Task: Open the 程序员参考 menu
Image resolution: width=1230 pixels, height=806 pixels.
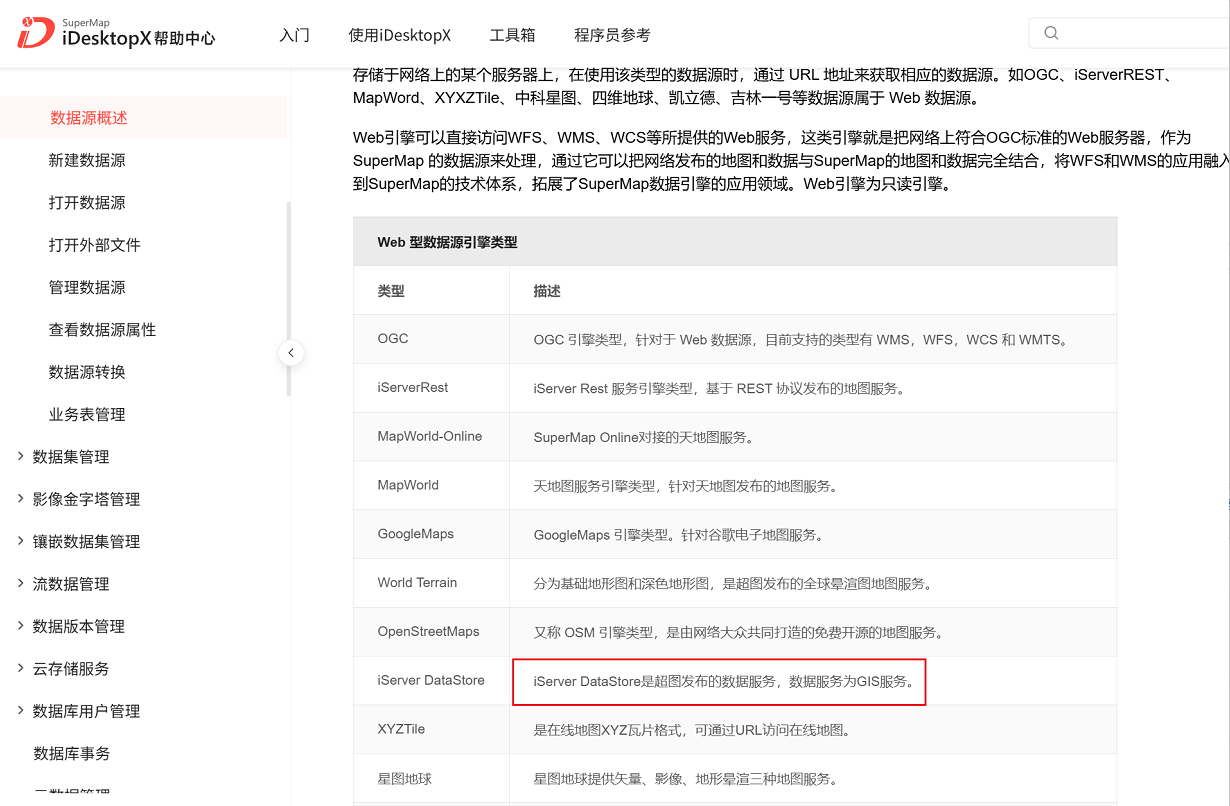Action: [612, 35]
